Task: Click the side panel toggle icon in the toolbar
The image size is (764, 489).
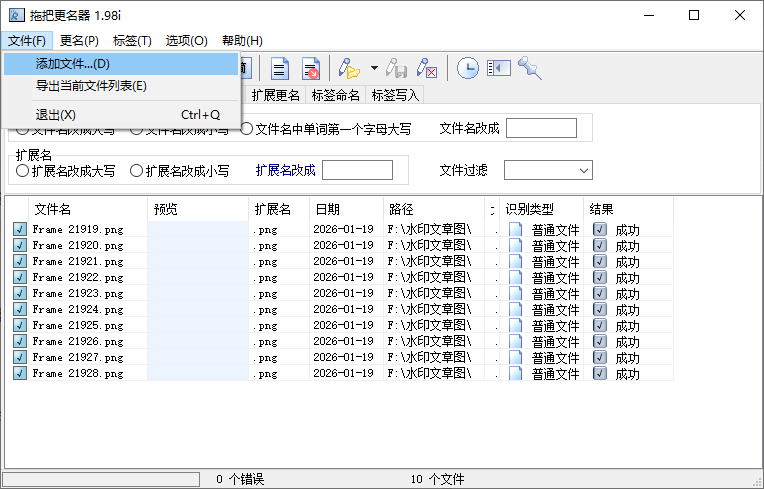Action: pos(498,68)
